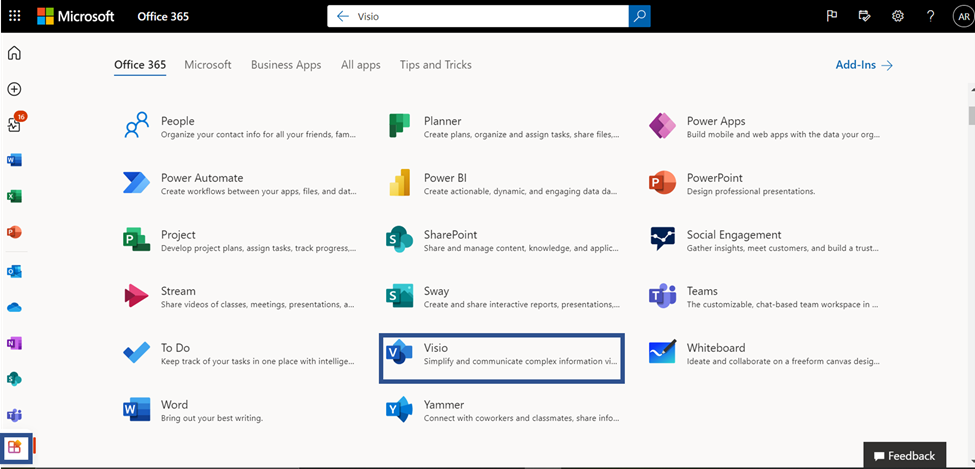Open Settings gear in header
This screenshot has width=975, height=469.
(x=897, y=16)
